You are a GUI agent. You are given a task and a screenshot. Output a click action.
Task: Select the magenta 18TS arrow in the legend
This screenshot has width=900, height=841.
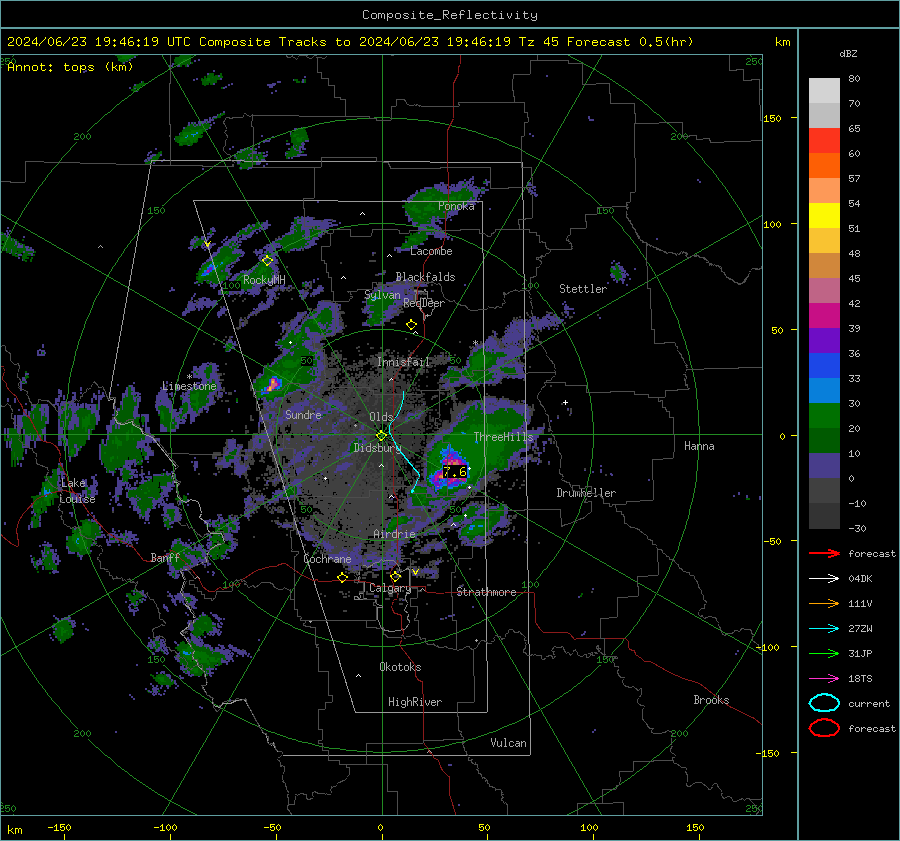click(x=824, y=679)
